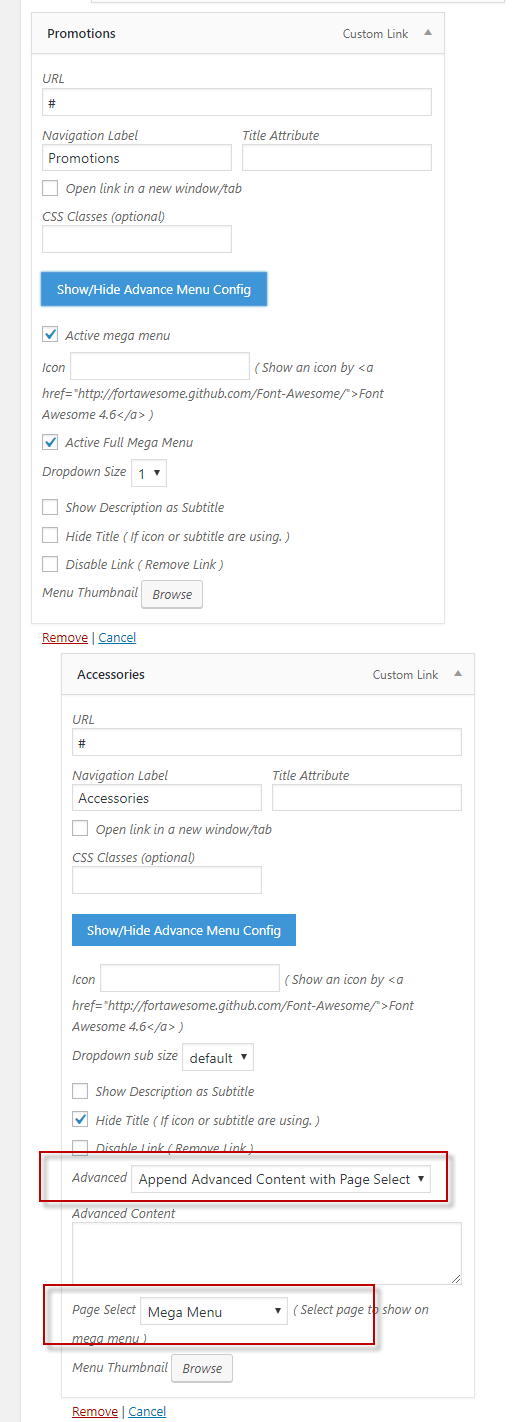Image resolution: width=520 pixels, height=1422 pixels.
Task: Enable open link in new tab for Accessories
Action: click(x=80, y=829)
